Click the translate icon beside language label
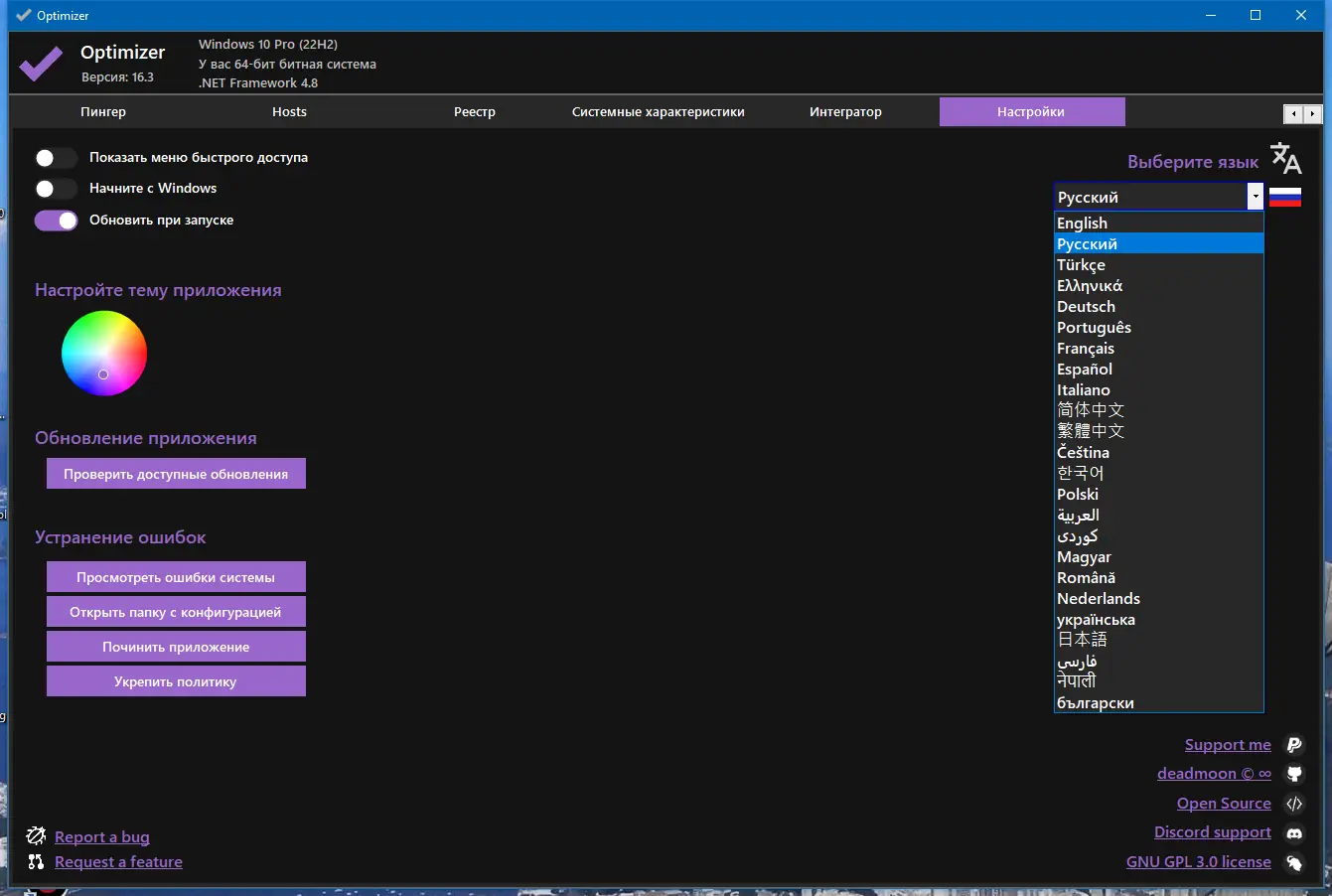 (1285, 158)
